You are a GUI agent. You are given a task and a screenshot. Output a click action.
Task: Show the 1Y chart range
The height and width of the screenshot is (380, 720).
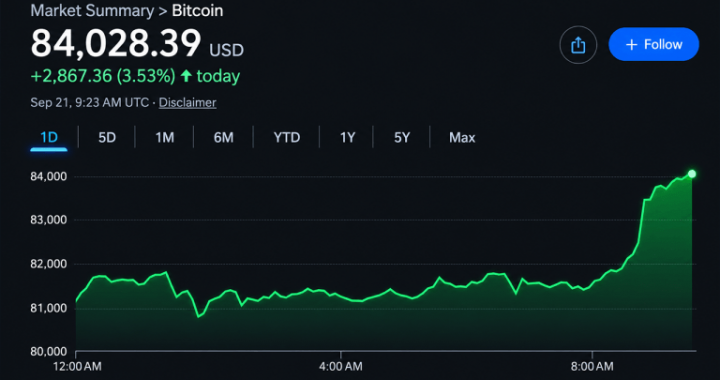pyautogui.click(x=348, y=138)
